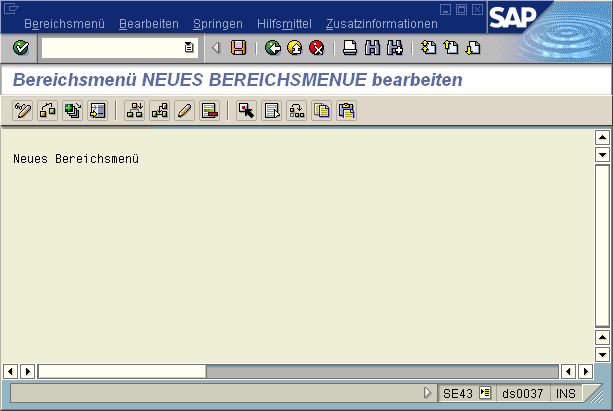Print using the printer icon
Screen dimensions: 613x411
point(350,48)
